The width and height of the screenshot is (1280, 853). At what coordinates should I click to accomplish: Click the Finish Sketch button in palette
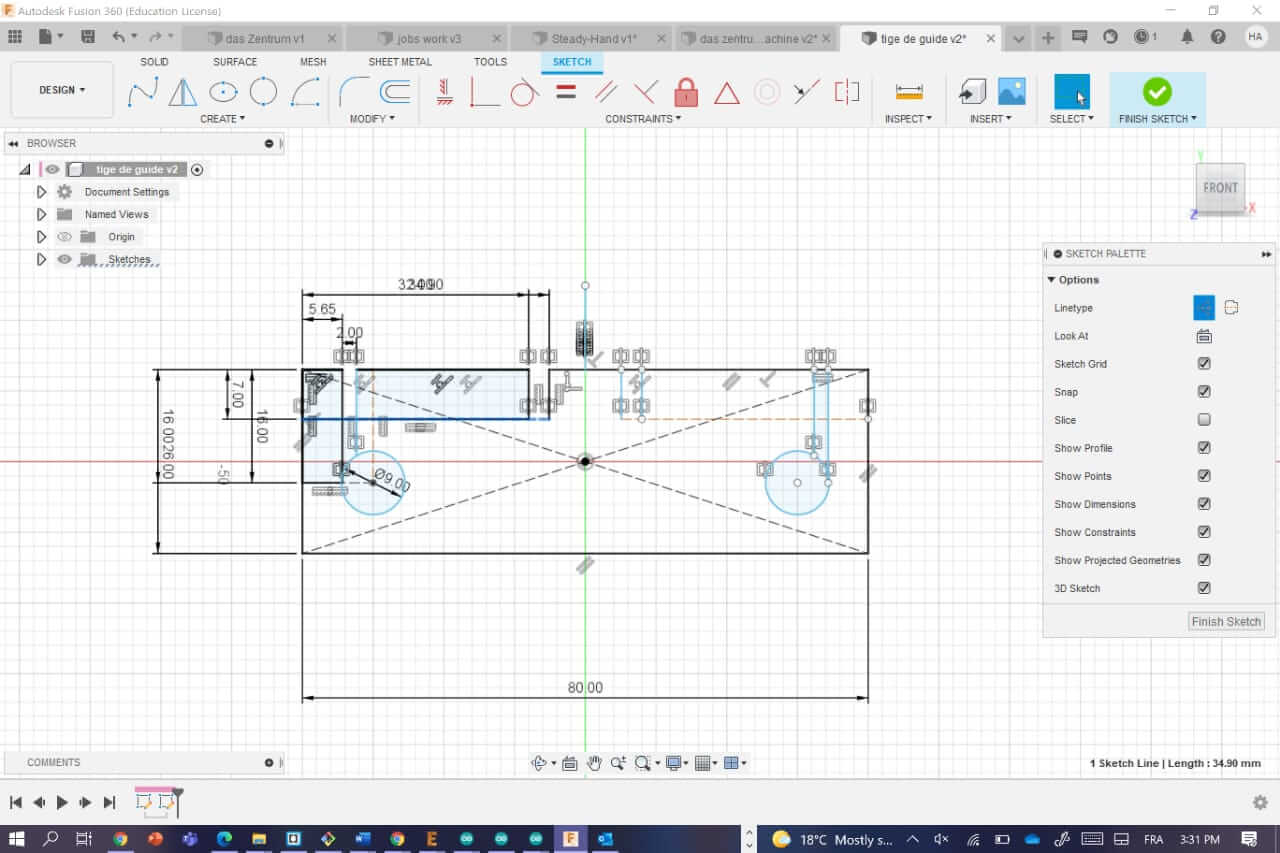click(x=1226, y=621)
